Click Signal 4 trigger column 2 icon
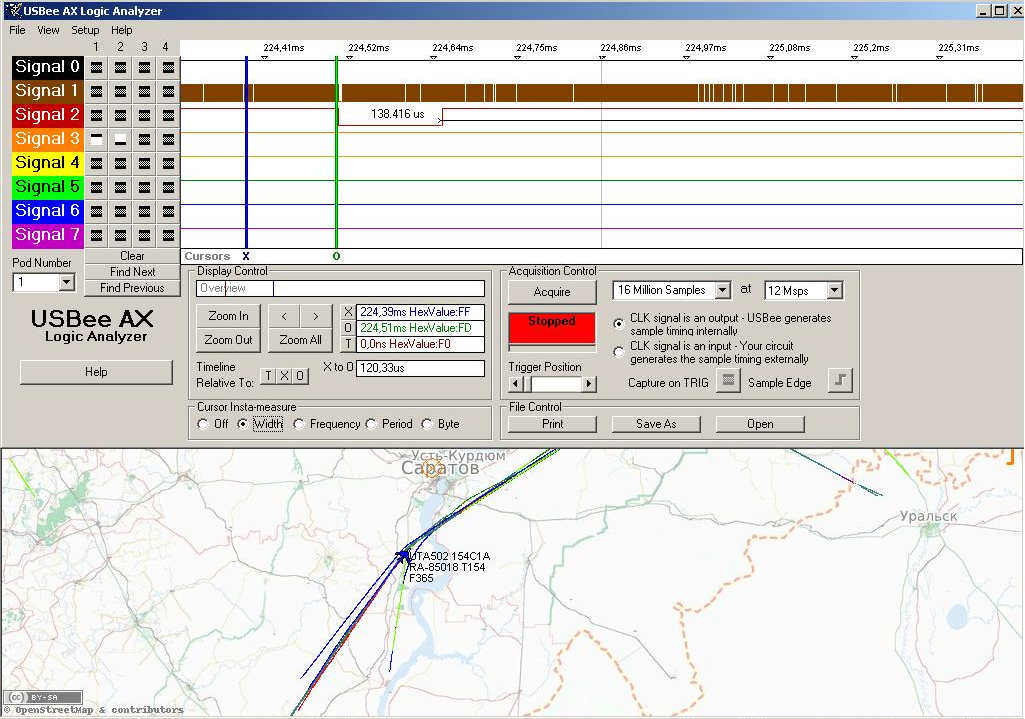 point(120,163)
